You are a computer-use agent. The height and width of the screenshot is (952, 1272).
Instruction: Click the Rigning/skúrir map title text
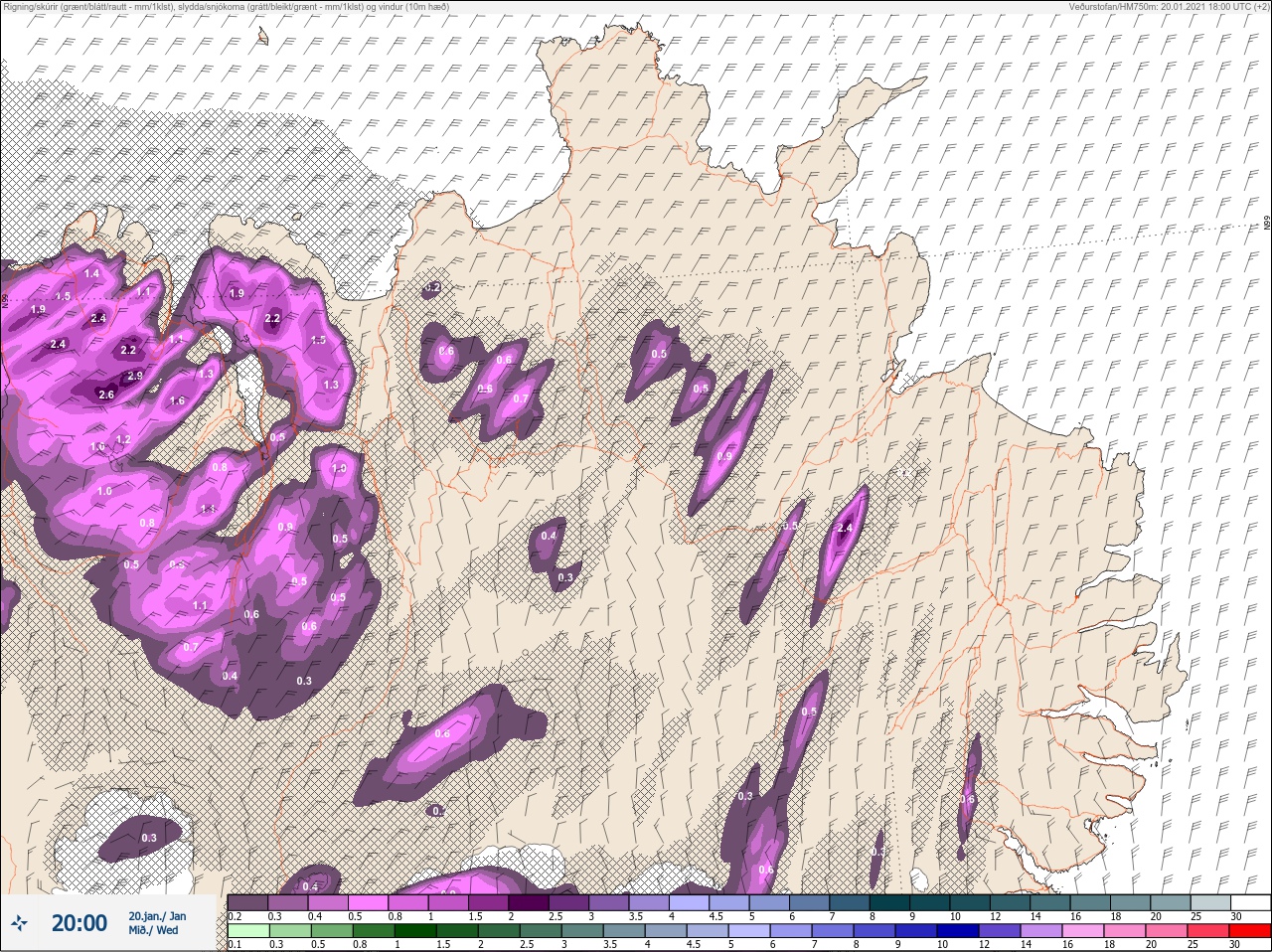pos(226,6)
